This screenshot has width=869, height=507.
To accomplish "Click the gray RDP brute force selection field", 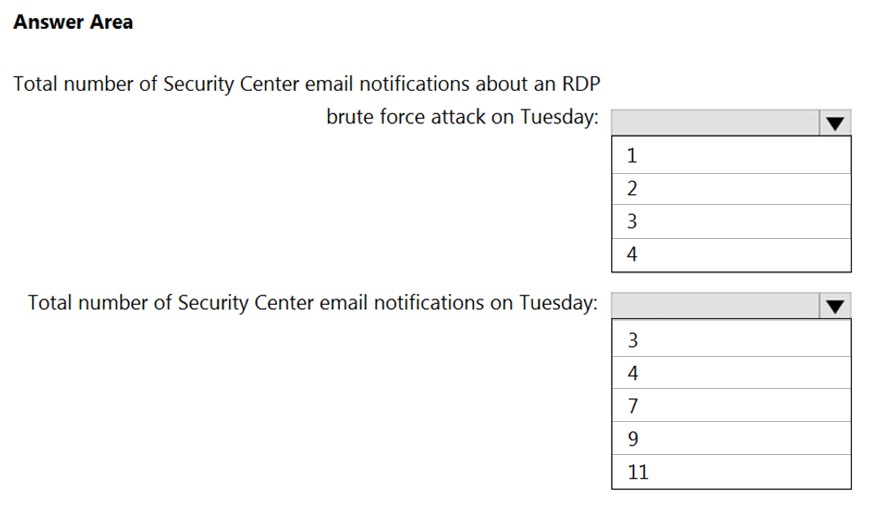I will pos(714,123).
